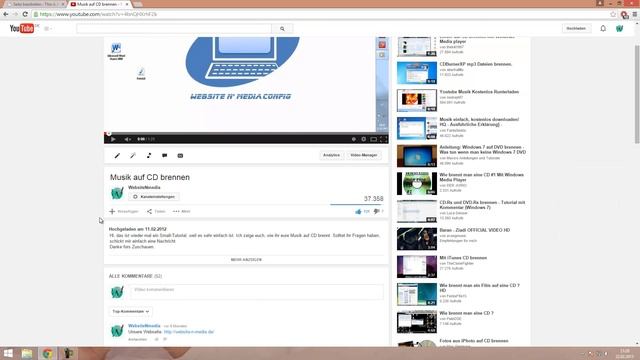Click the channel avatar beside title
This screenshot has height=360, width=640.
pos(117,193)
